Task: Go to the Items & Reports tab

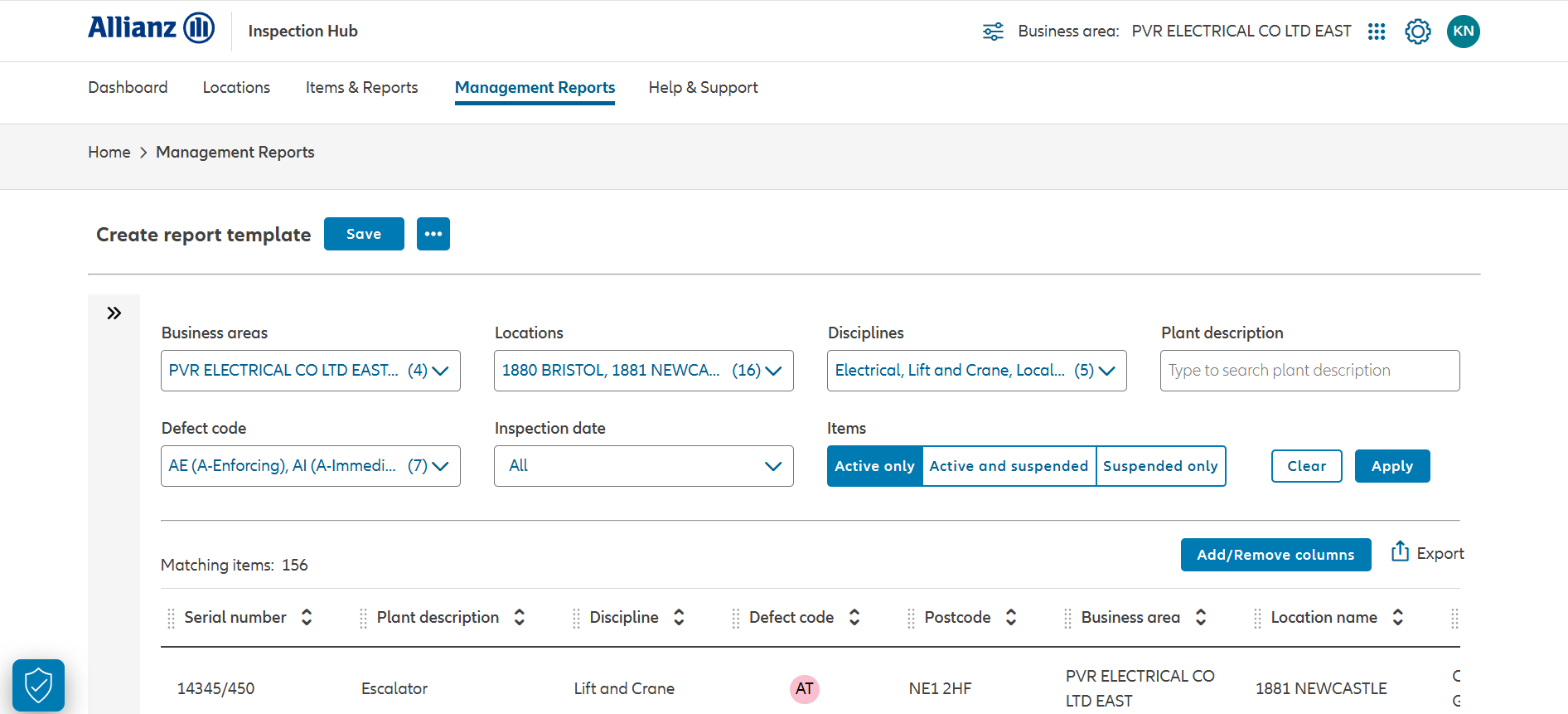Action: point(361,87)
